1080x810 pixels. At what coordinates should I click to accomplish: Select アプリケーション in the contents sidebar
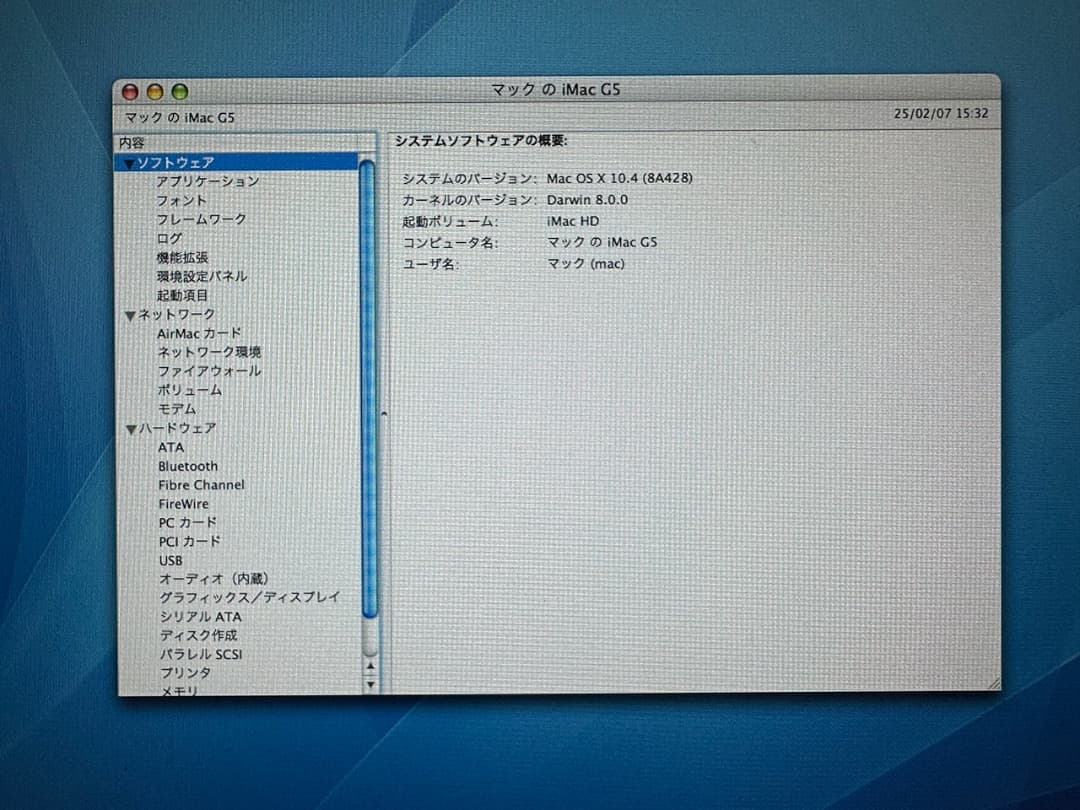click(x=207, y=181)
